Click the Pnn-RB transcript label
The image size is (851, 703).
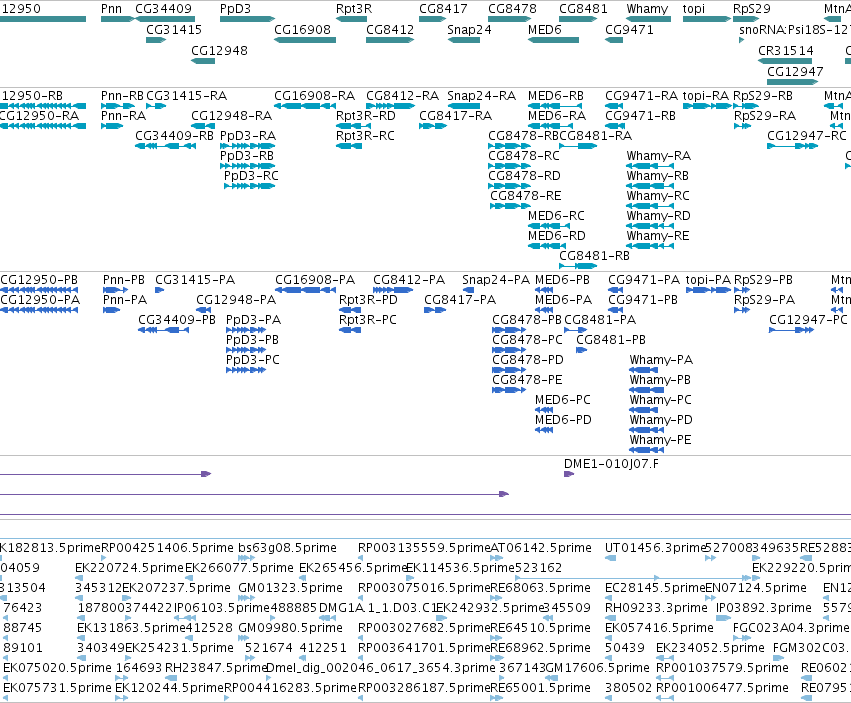(x=122, y=96)
